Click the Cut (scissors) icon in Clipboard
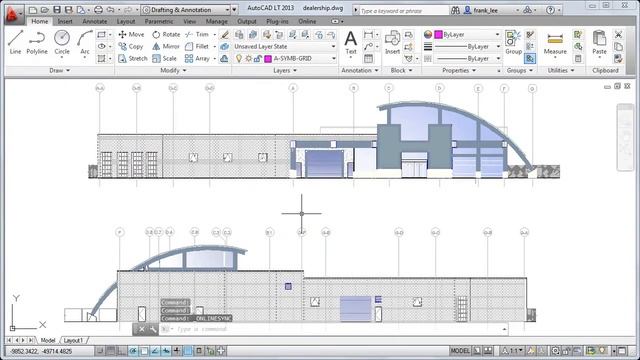640x360 pixels. pos(618,35)
